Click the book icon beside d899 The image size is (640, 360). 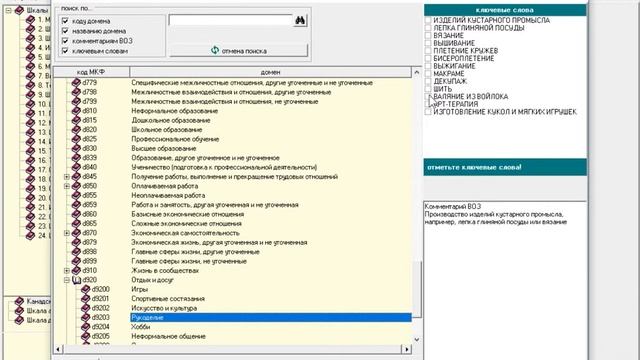(76, 261)
